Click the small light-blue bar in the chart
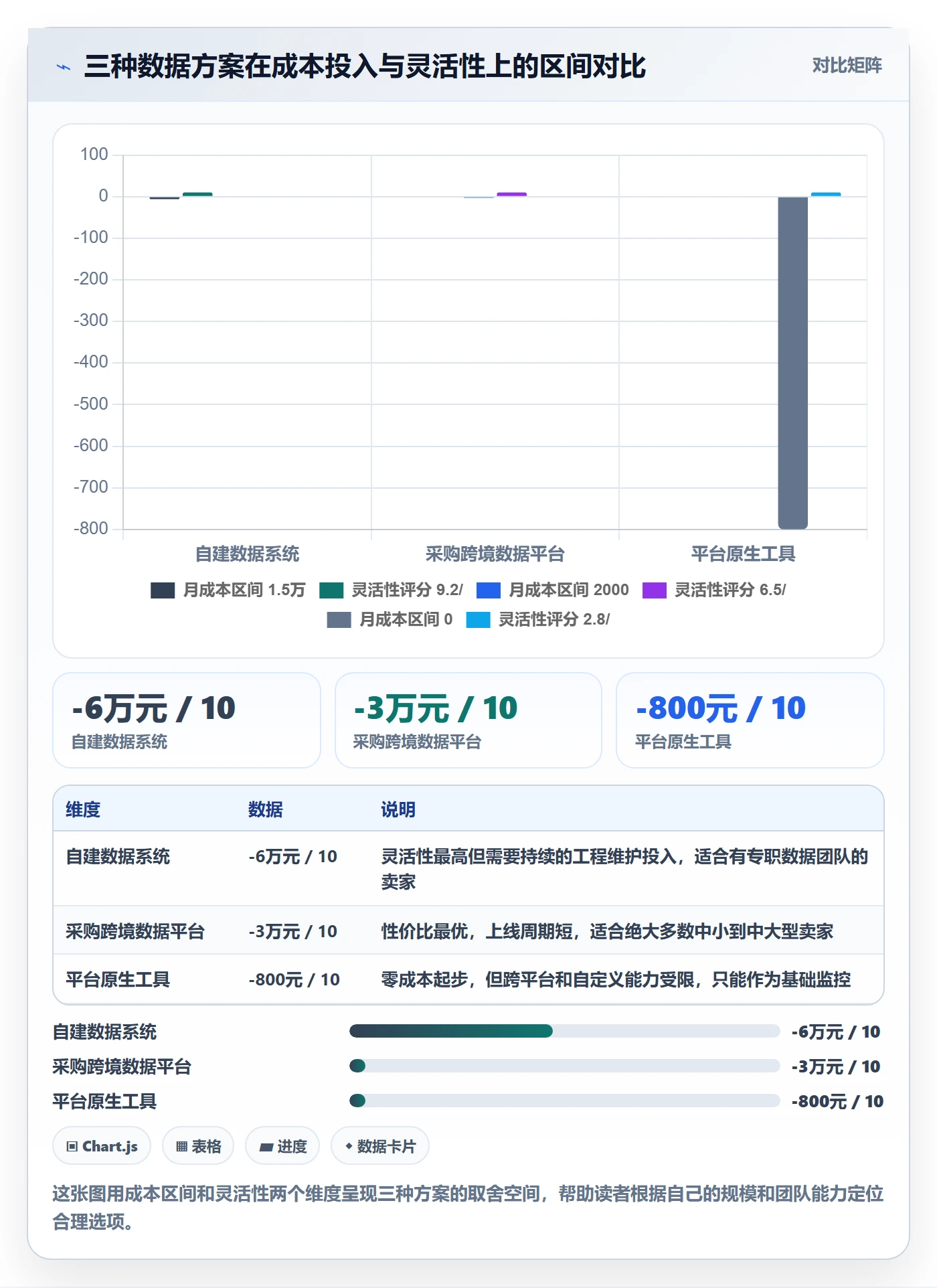The width and height of the screenshot is (937, 1288). (x=826, y=195)
